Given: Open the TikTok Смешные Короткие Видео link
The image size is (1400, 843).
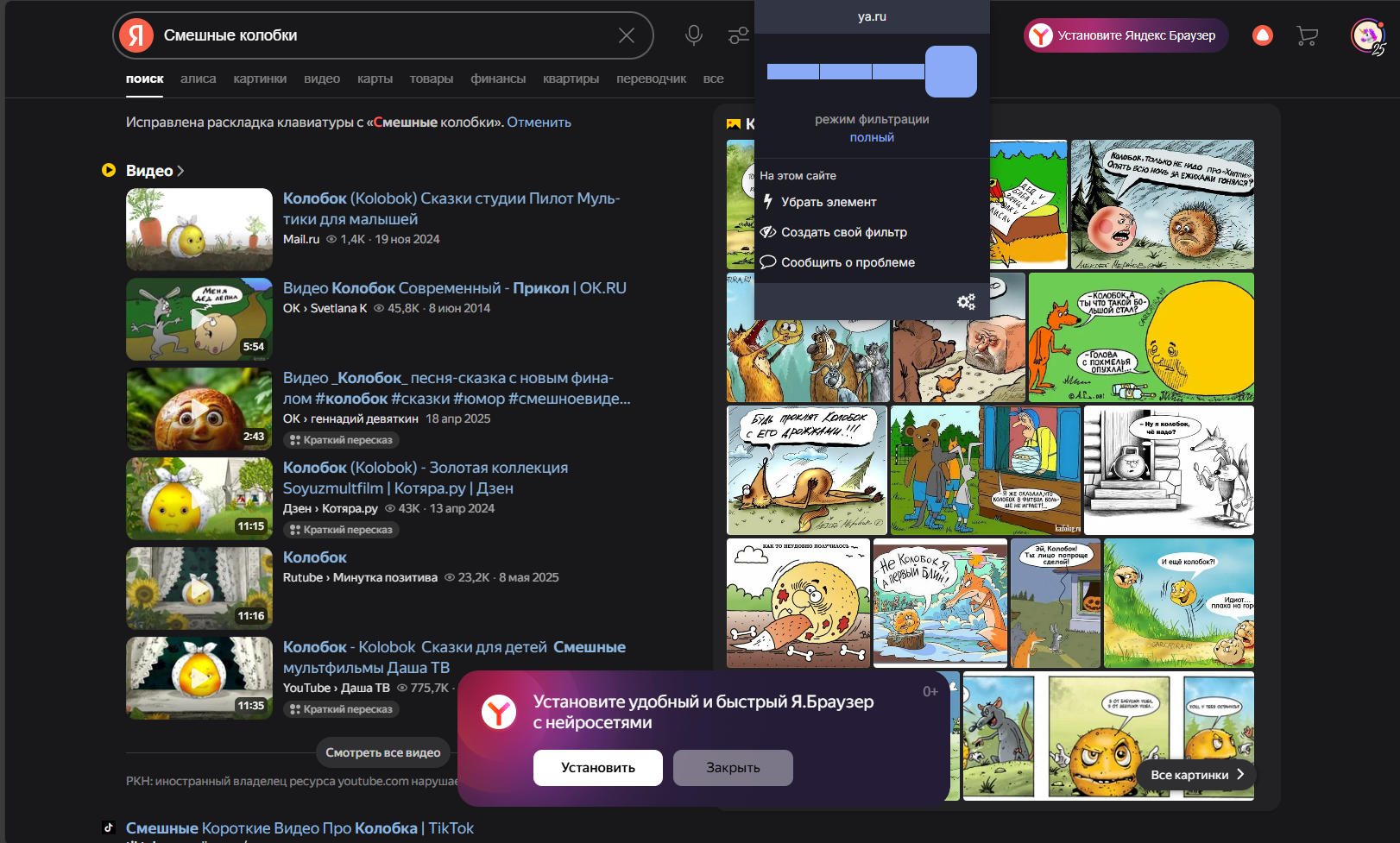Looking at the screenshot, I should [300, 828].
